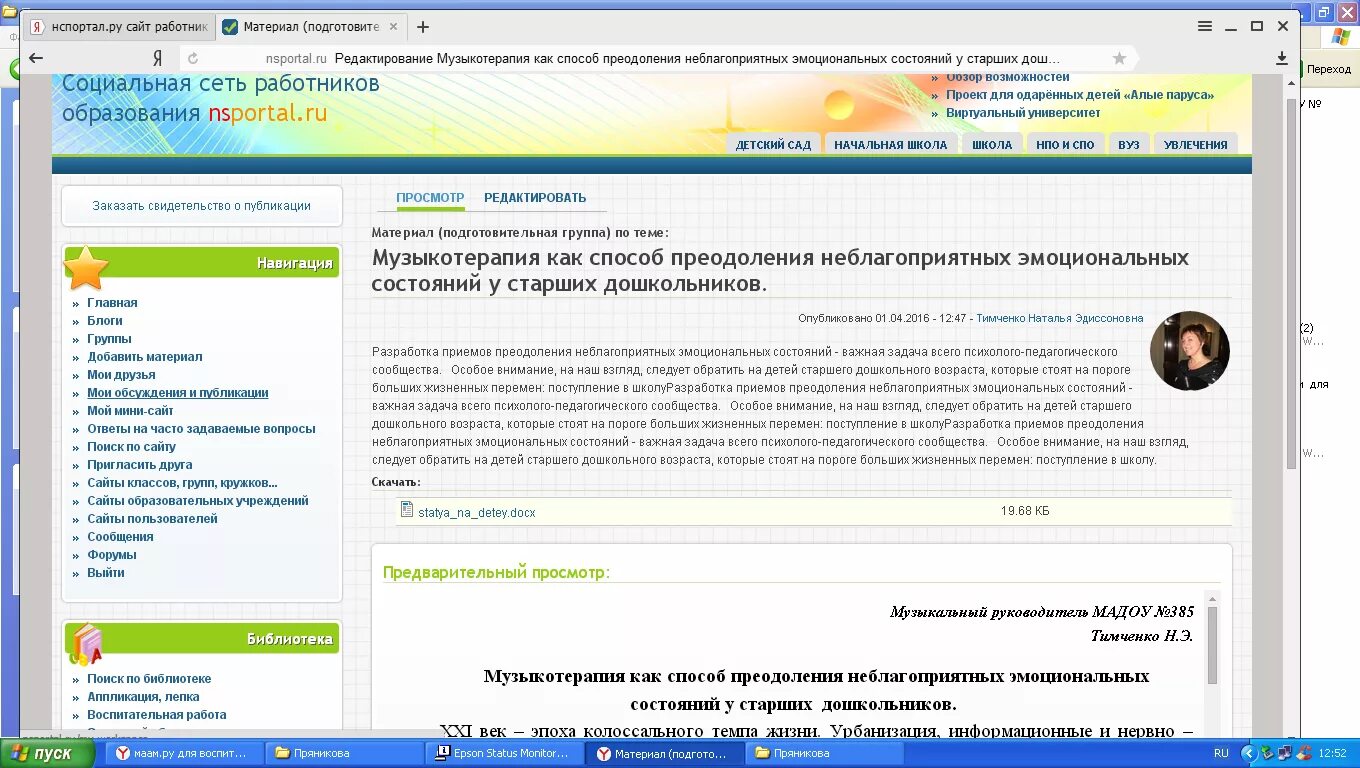The height and width of the screenshot is (768, 1360).
Task: Open 'Ответы на часто задаваемые вопросы'
Action: [201, 429]
